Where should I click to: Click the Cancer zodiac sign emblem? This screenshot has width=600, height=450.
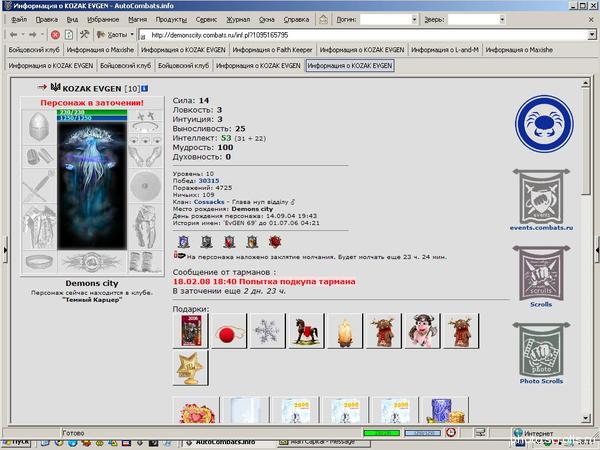coord(544,124)
